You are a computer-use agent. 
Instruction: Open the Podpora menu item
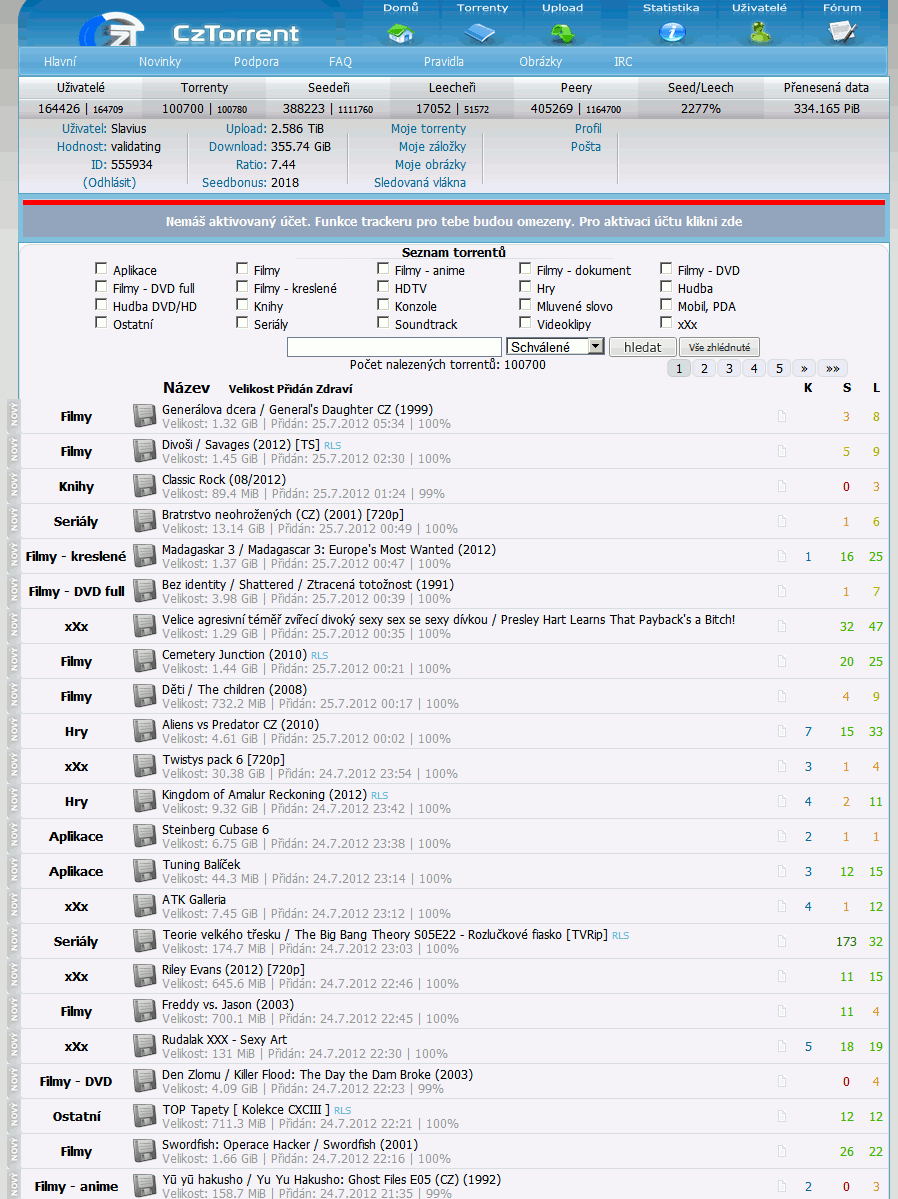[256, 61]
